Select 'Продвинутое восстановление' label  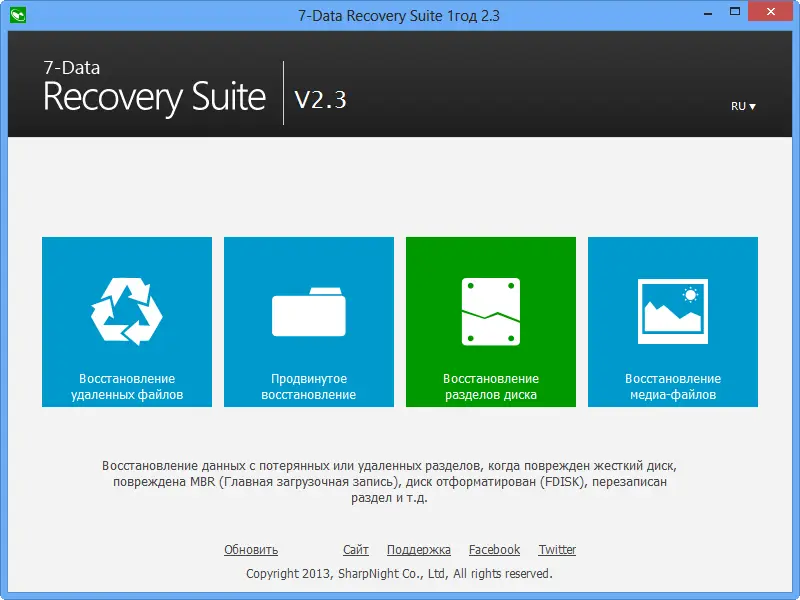[309, 386]
